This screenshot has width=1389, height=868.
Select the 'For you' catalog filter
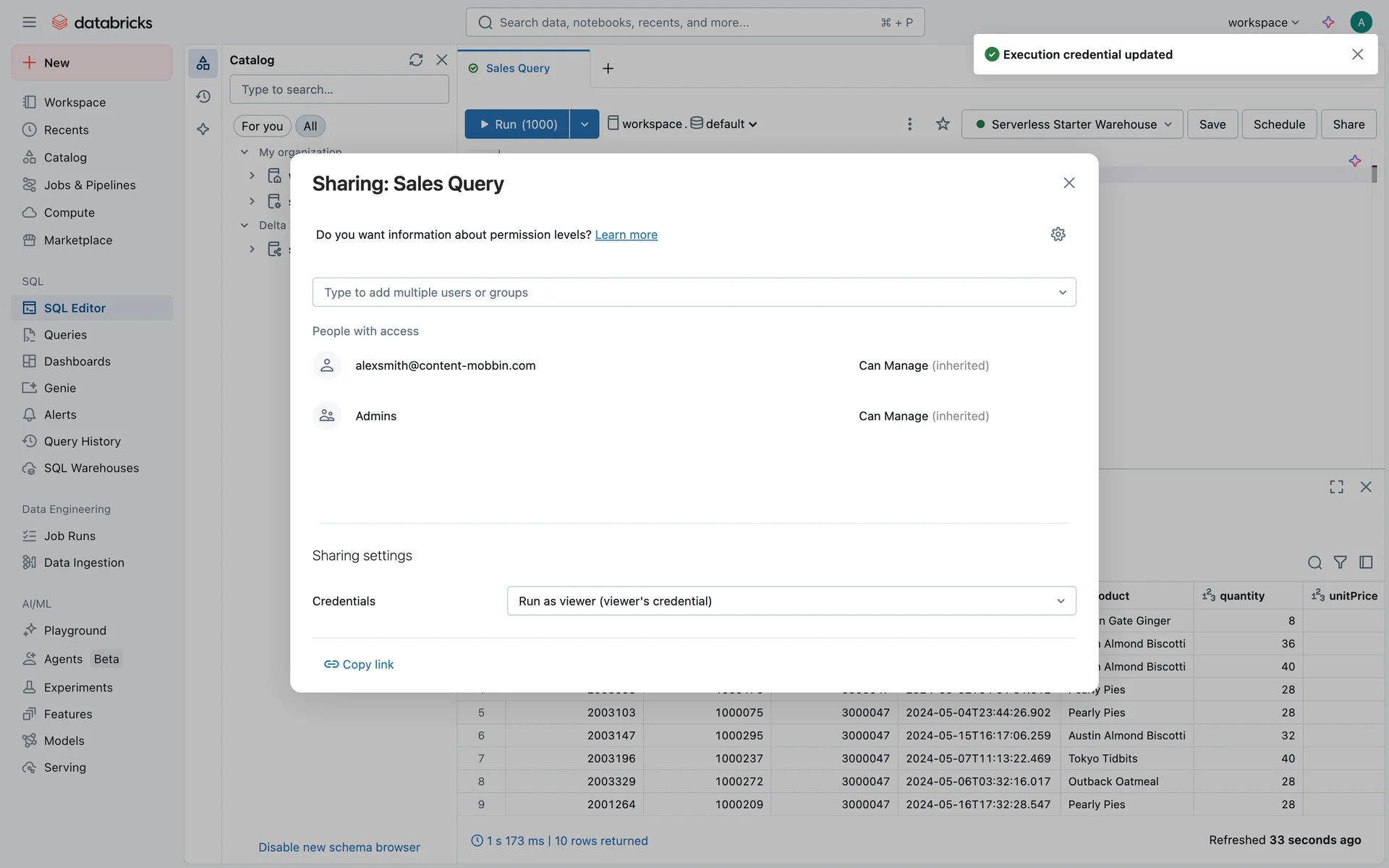tap(262, 126)
